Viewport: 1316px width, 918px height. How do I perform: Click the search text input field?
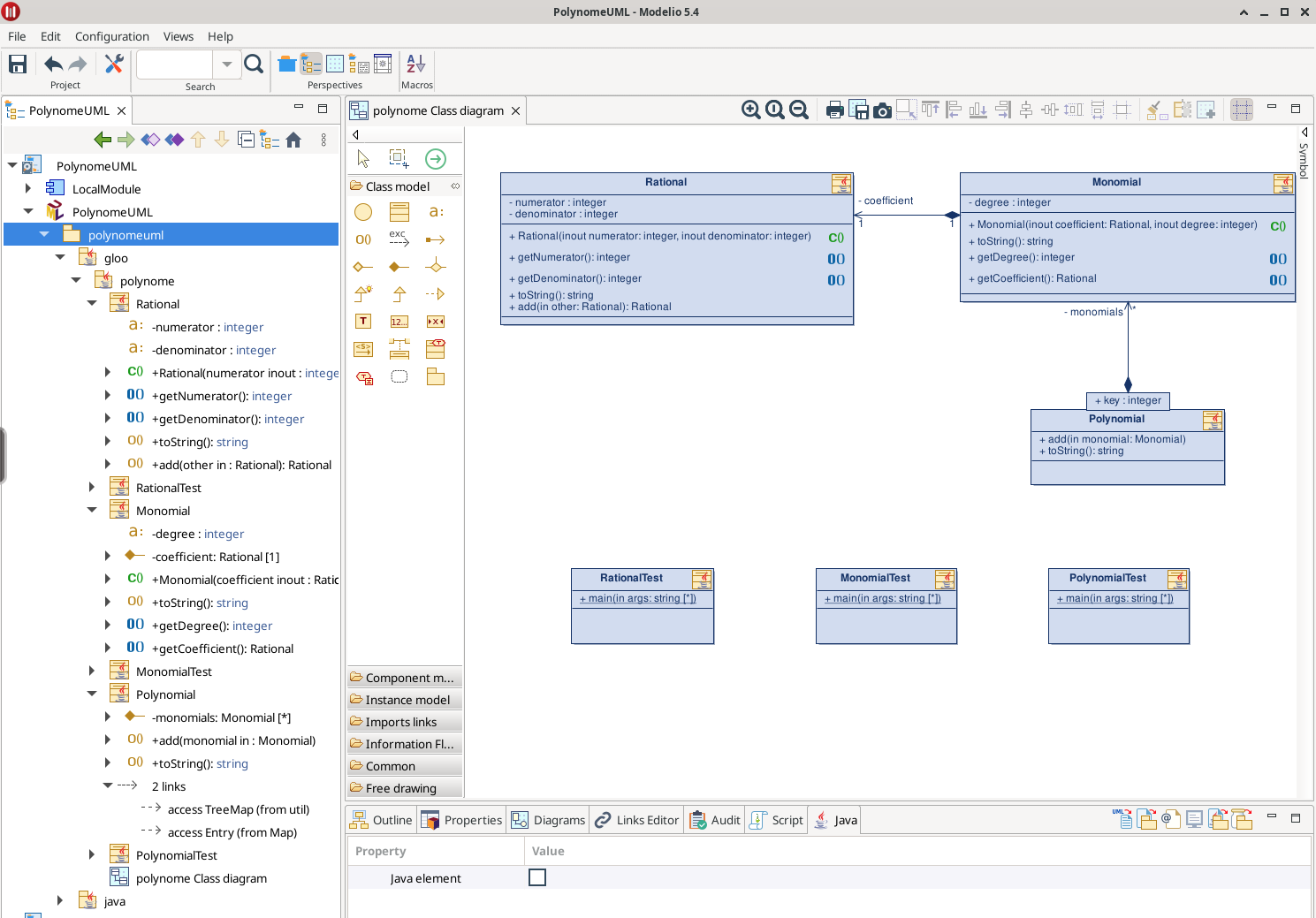click(175, 64)
